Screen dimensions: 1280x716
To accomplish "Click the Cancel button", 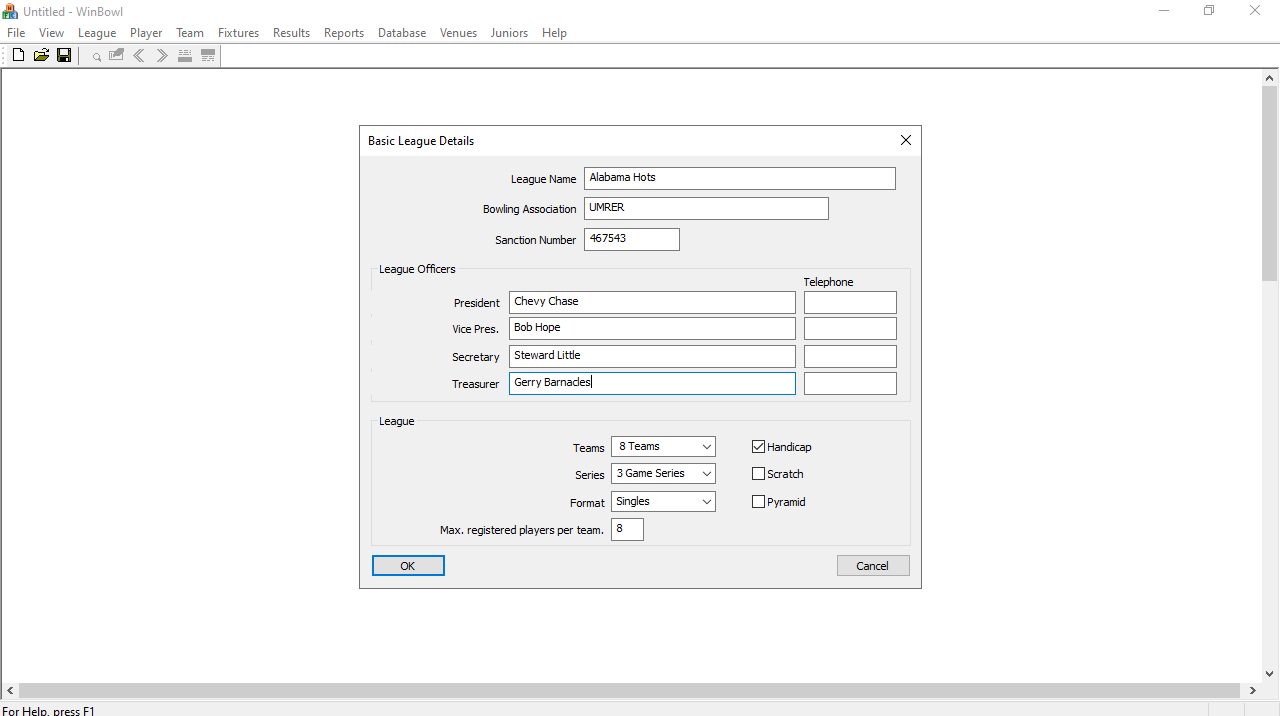I will [873, 566].
